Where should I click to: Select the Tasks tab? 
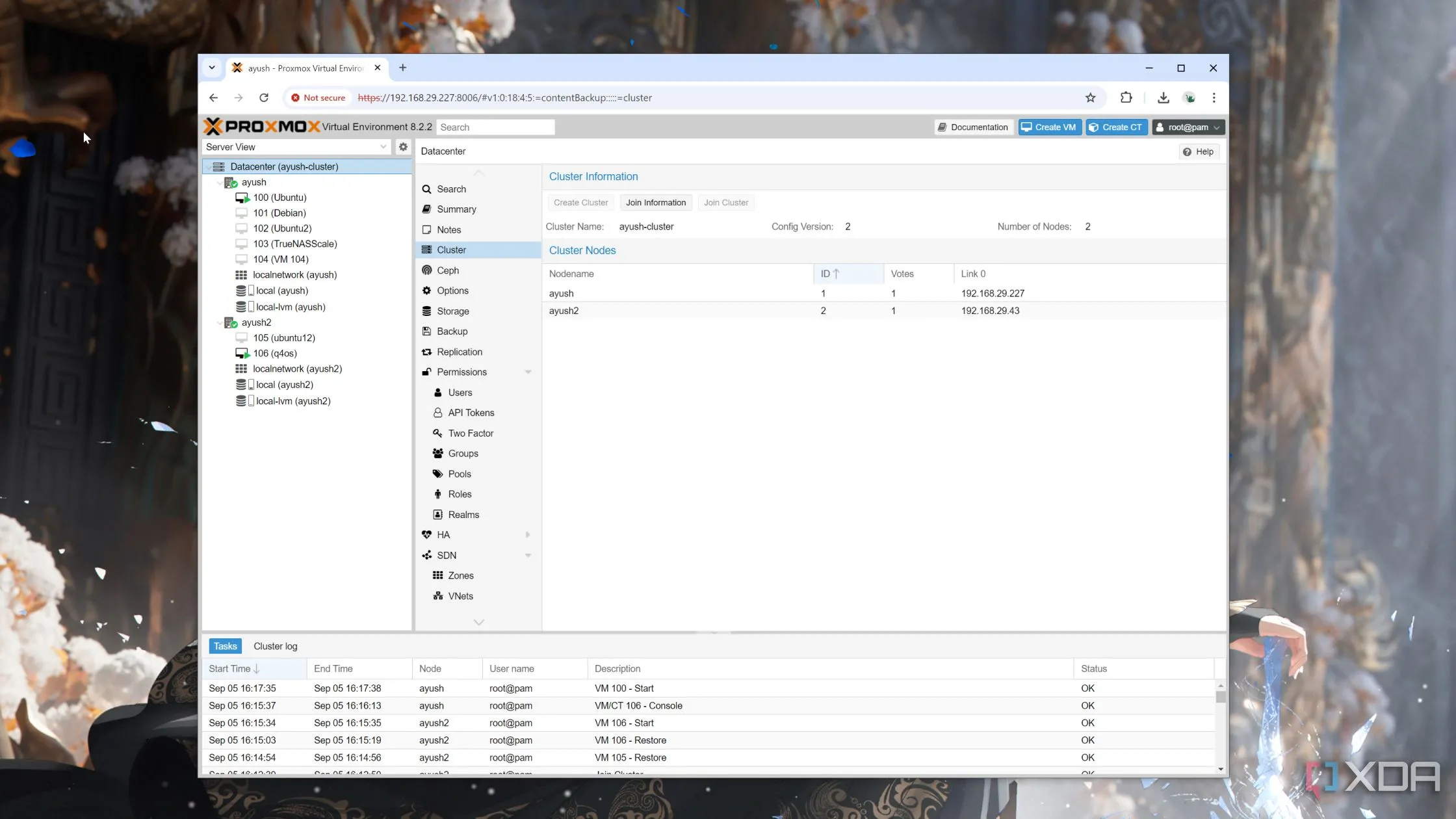pyautogui.click(x=225, y=646)
